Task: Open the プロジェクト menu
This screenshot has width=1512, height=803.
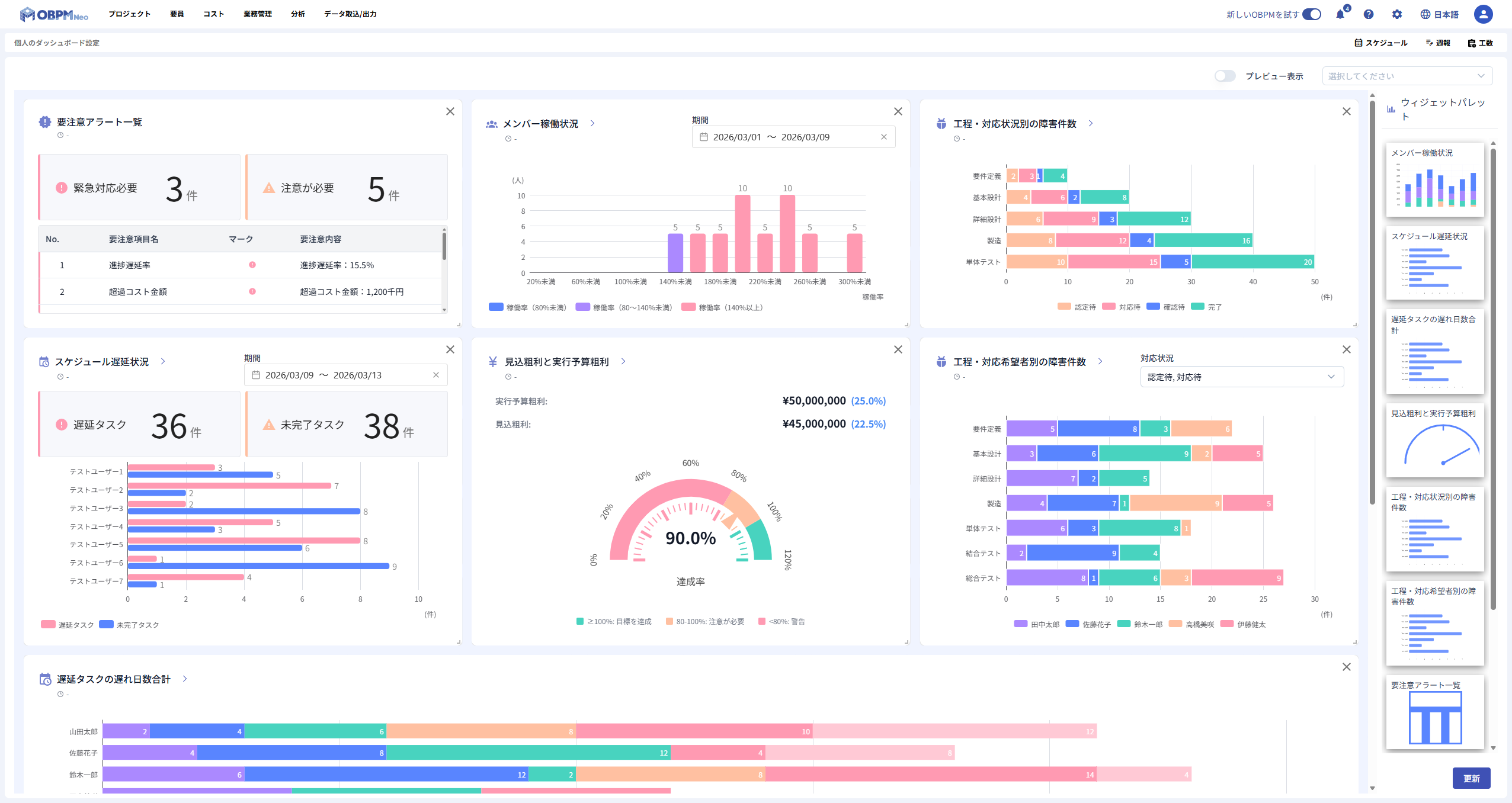Action: [129, 14]
